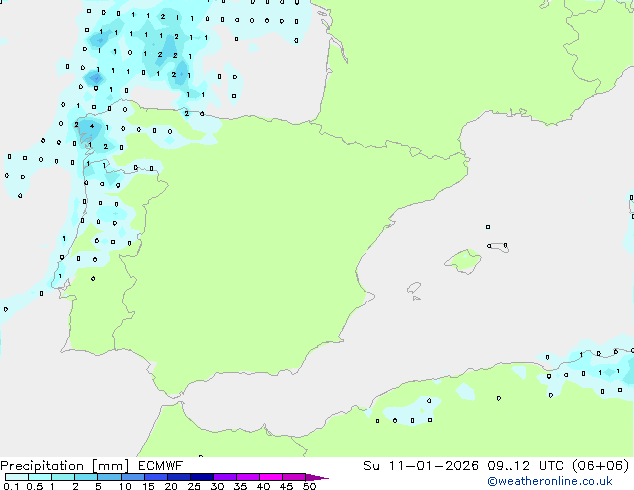This screenshot has height=490, width=634.
Task: Click the legend value '15'
Action: point(148,486)
